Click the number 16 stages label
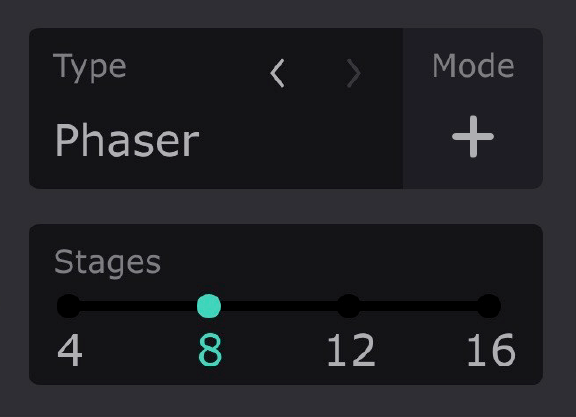This screenshot has width=576, height=417. click(491, 350)
